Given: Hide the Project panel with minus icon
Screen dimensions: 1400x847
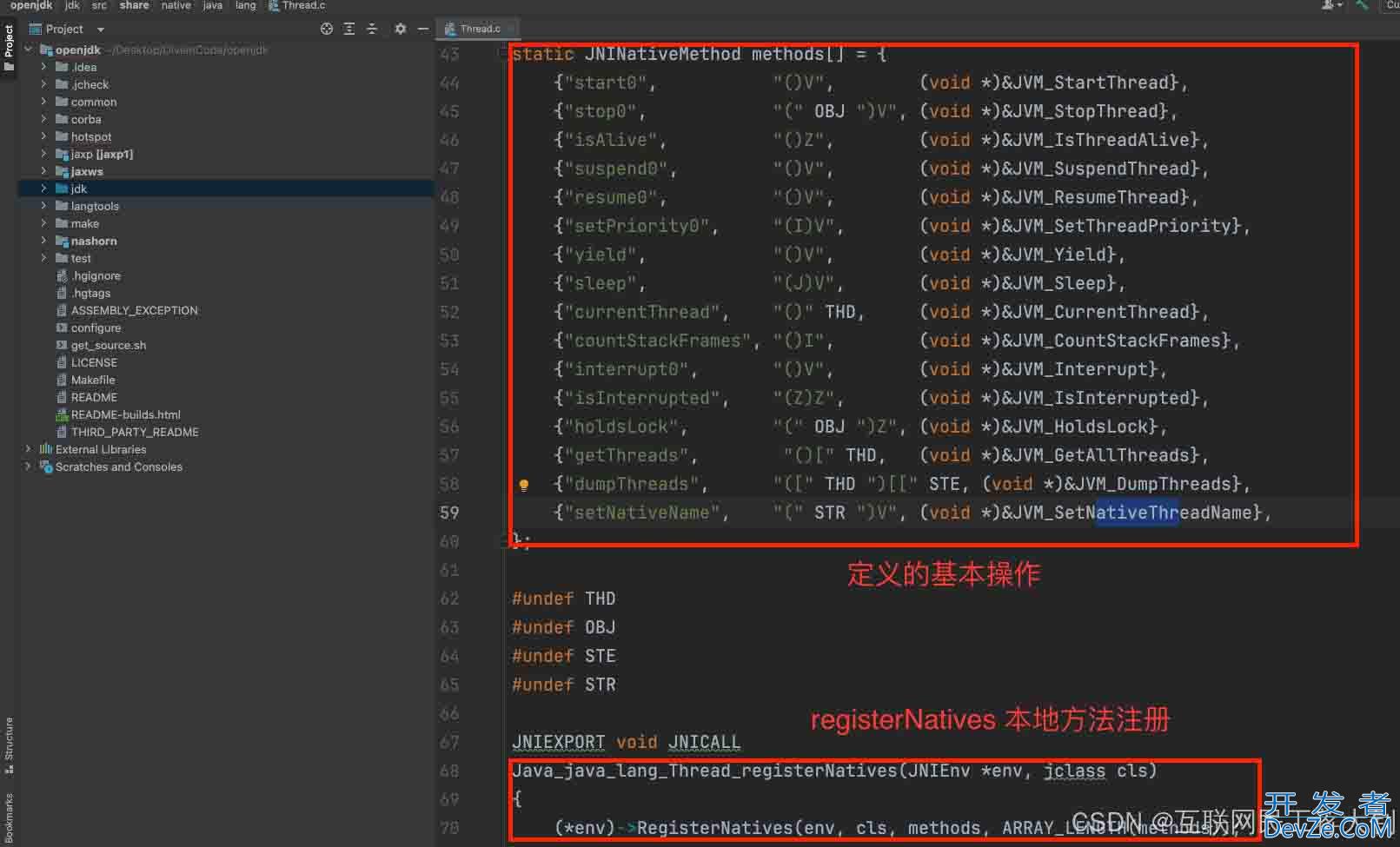Looking at the screenshot, I should [x=423, y=29].
